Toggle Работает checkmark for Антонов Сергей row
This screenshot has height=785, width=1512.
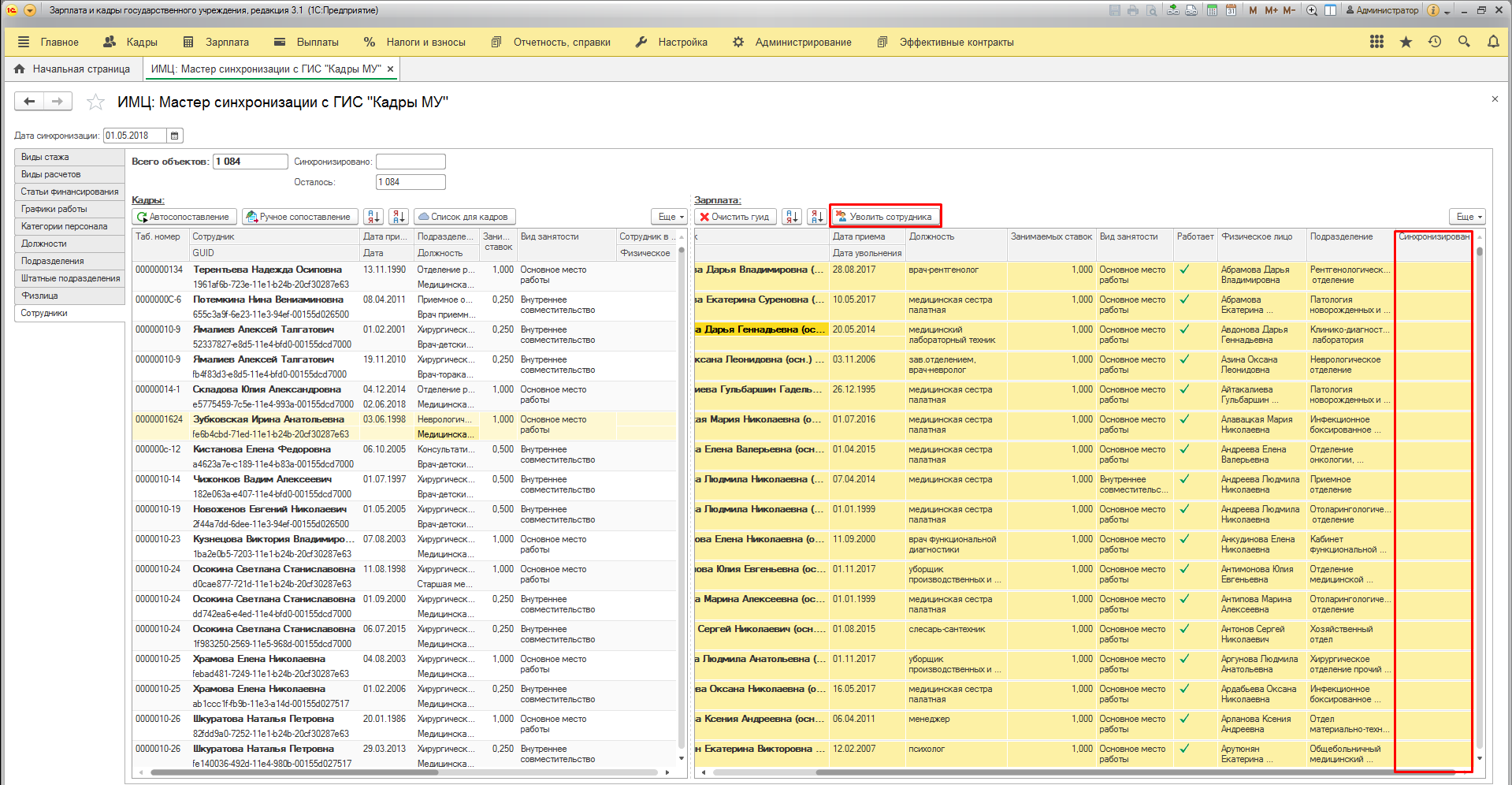(x=1183, y=629)
